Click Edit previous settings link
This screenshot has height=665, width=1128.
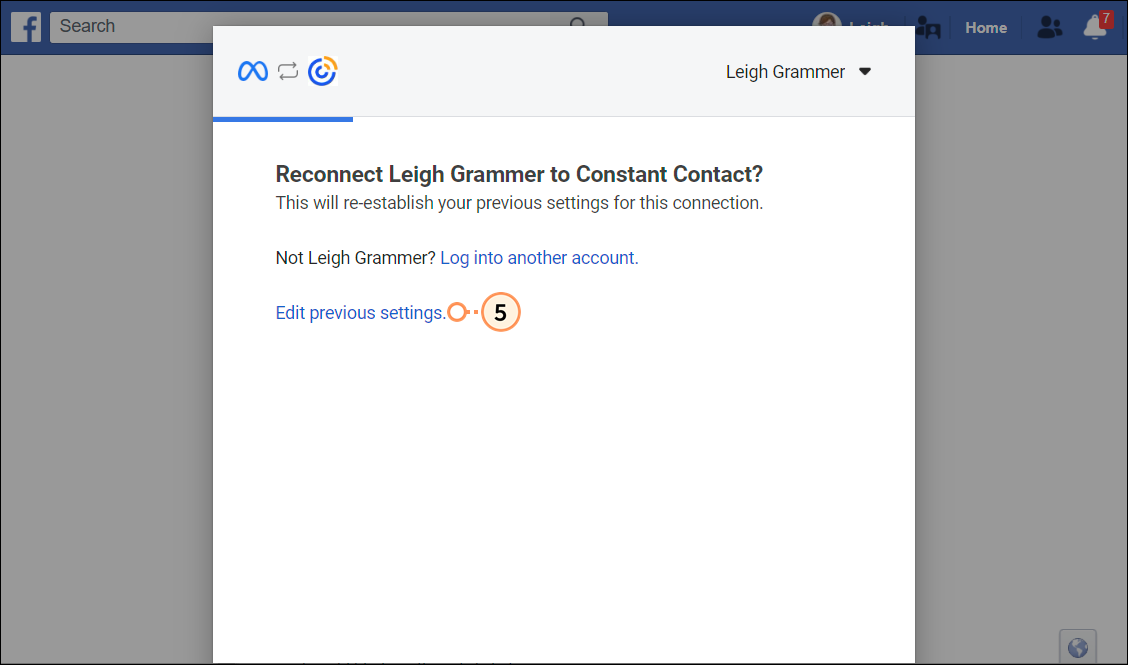click(x=360, y=312)
